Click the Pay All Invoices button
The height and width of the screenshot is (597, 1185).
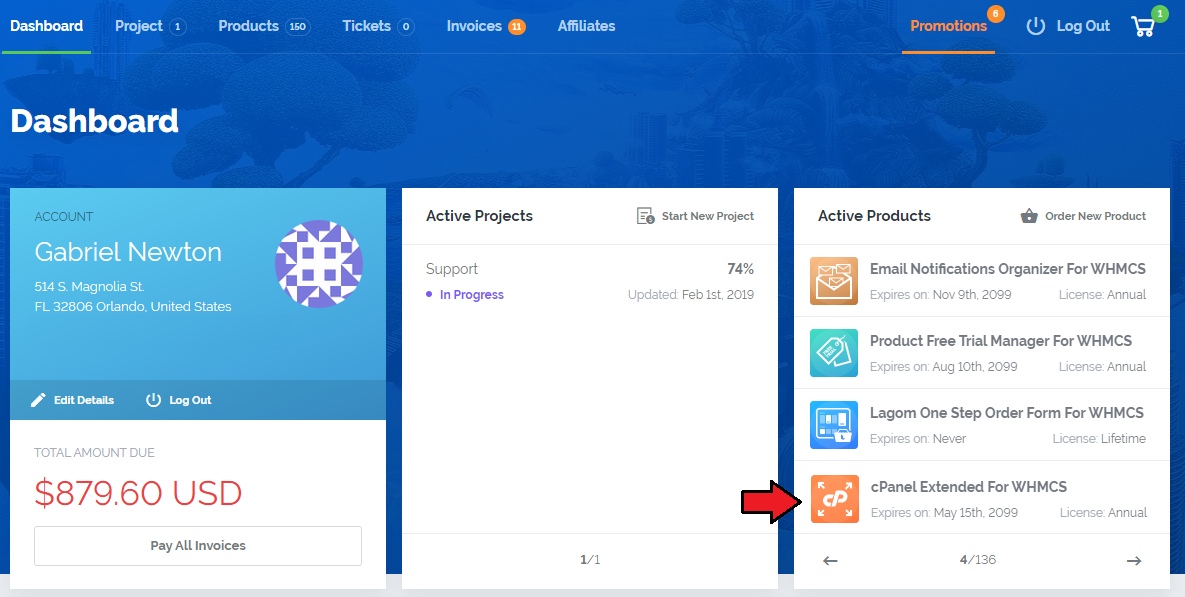[x=198, y=546]
